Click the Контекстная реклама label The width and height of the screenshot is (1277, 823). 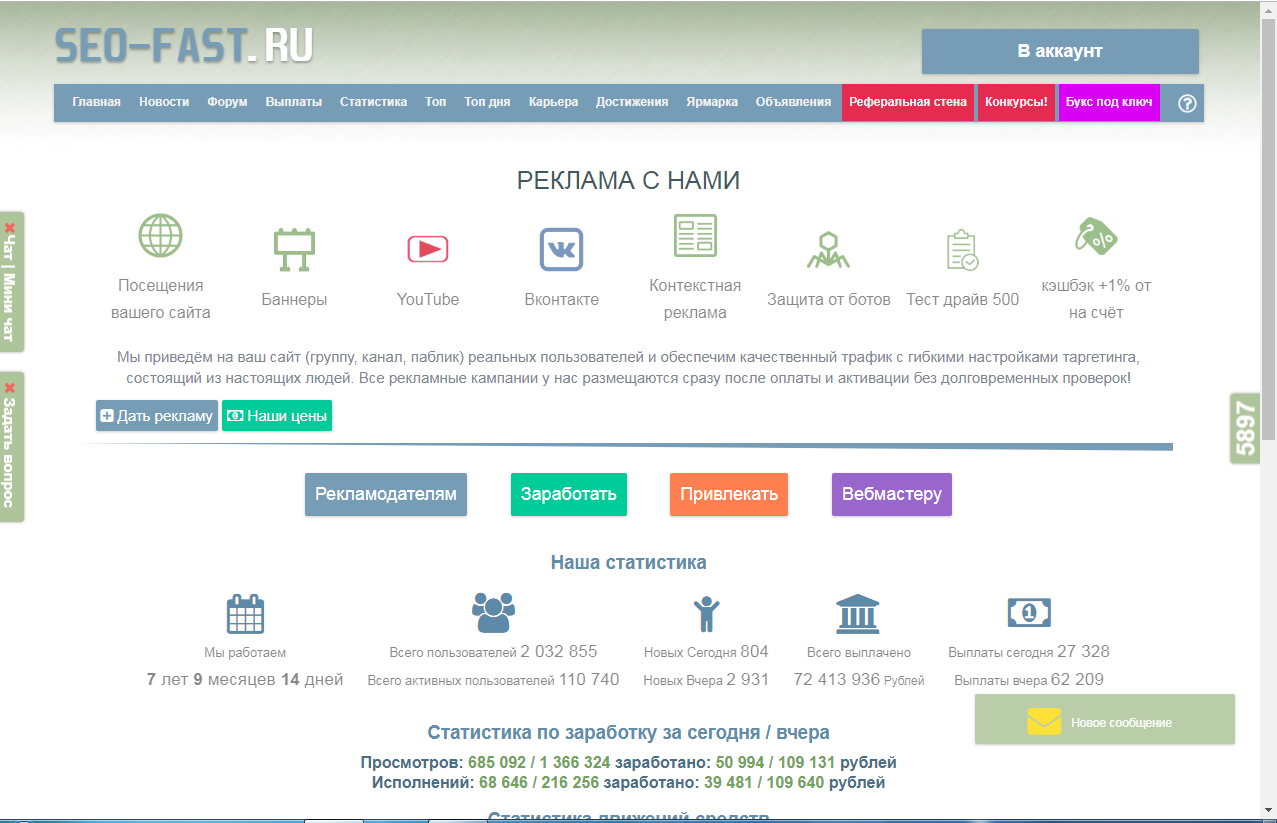(x=695, y=299)
